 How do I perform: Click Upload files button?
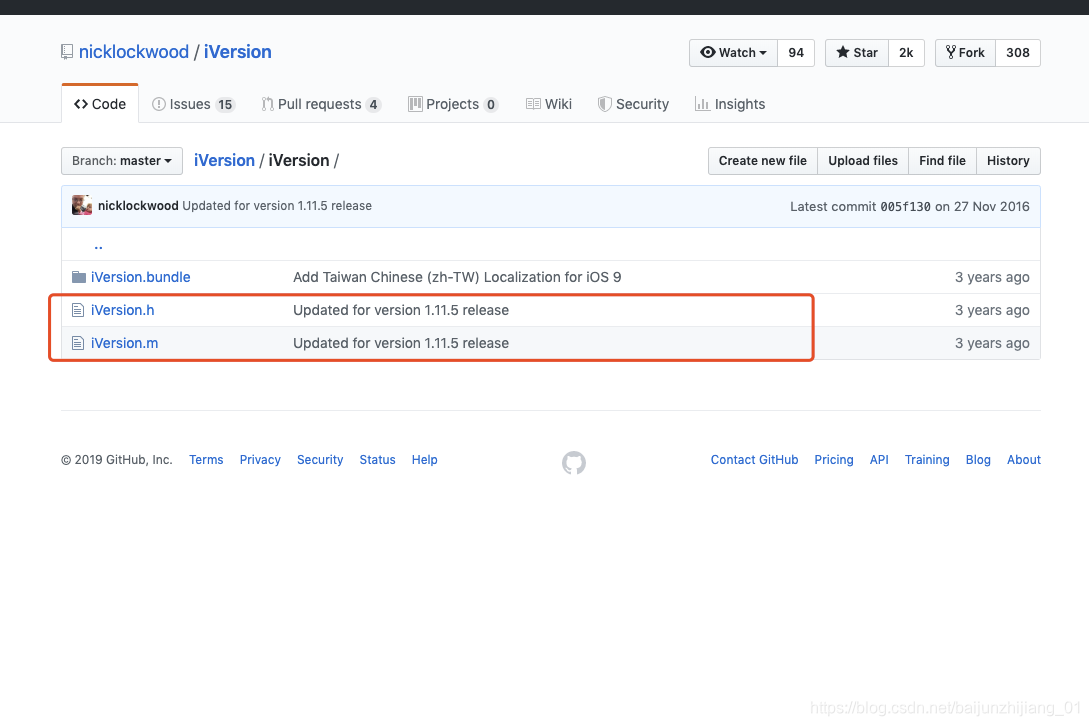863,161
